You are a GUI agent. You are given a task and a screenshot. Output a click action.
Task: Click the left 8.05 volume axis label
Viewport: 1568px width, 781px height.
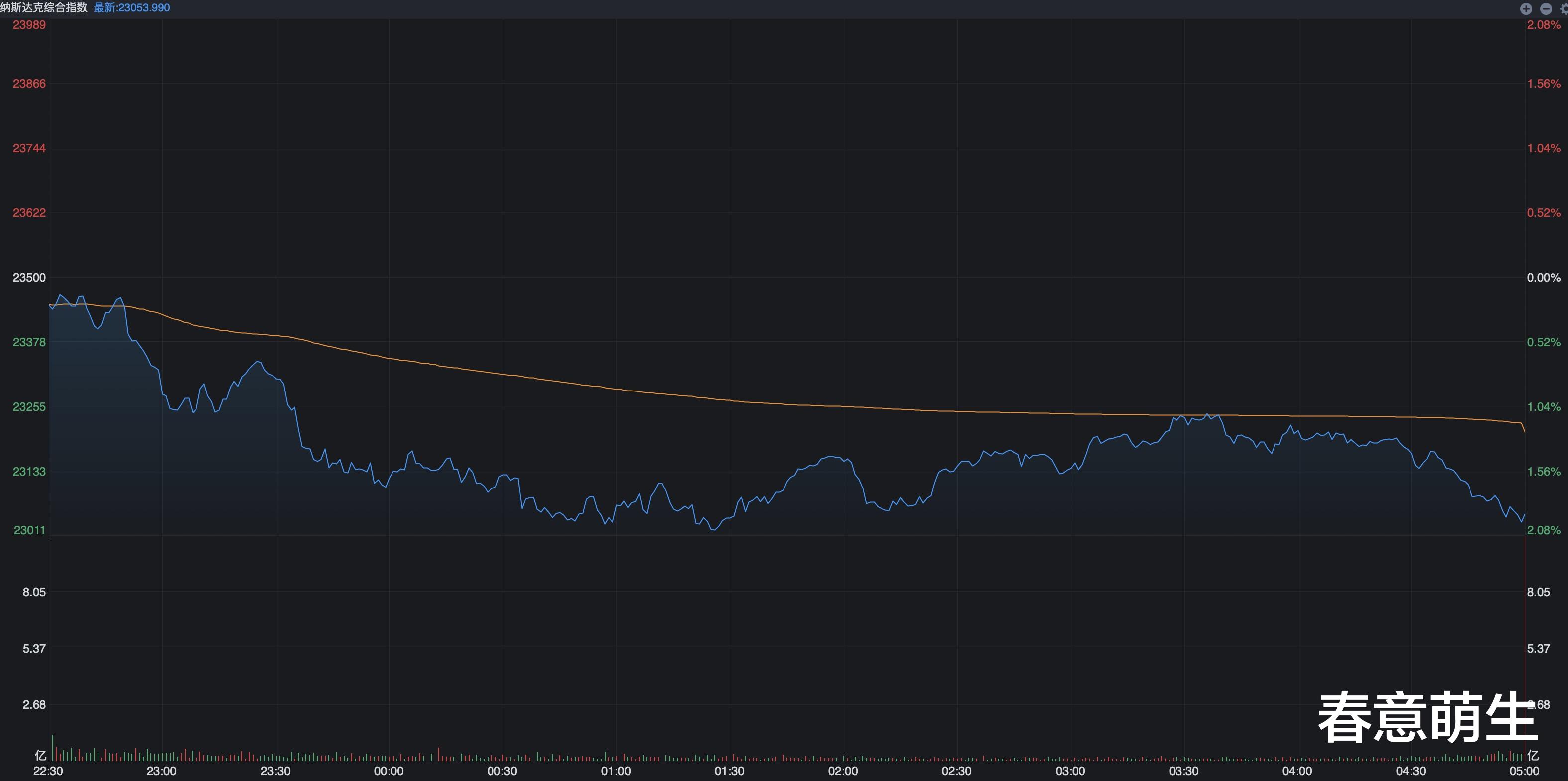pos(34,592)
